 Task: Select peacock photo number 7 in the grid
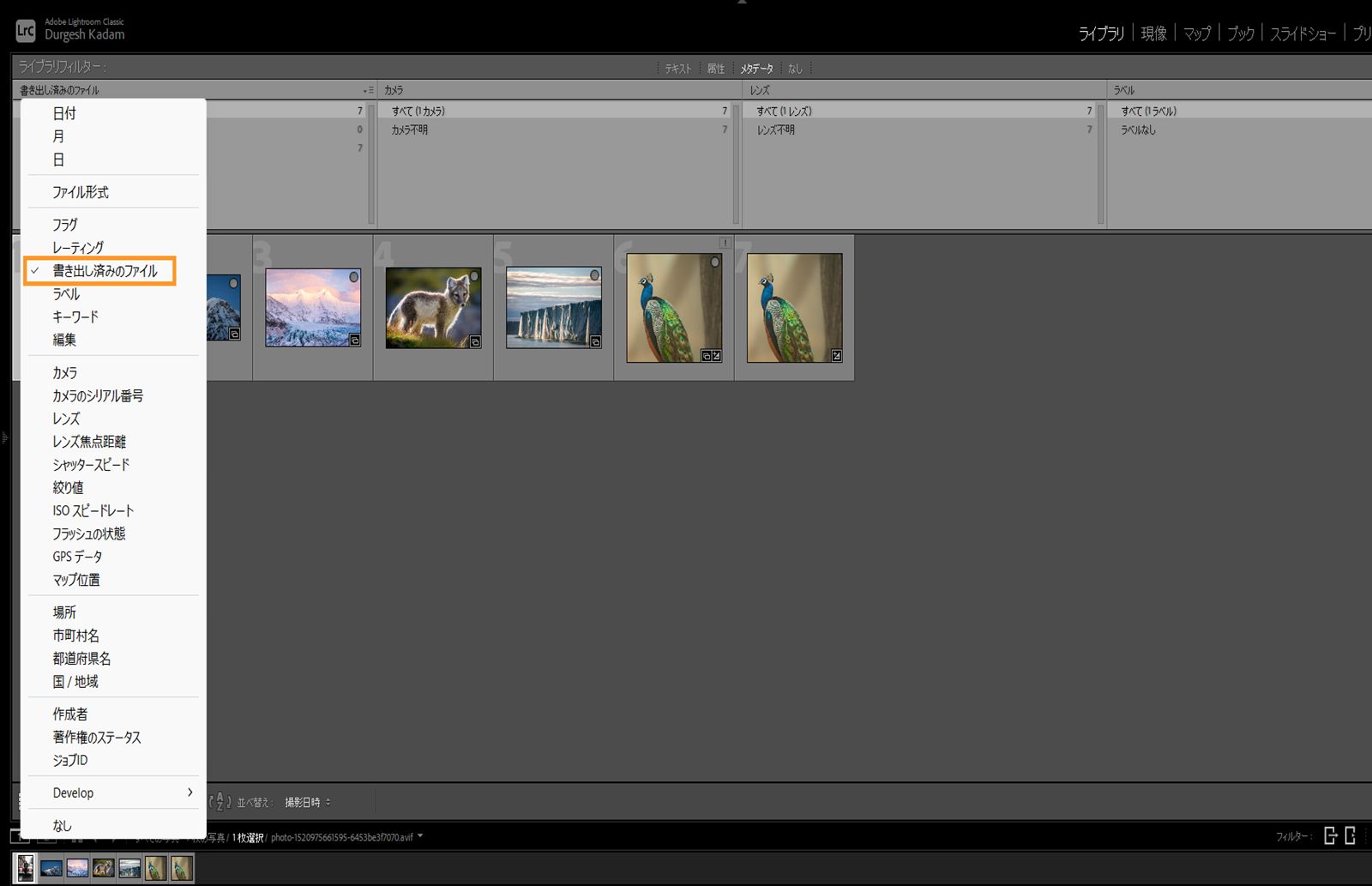click(x=794, y=308)
